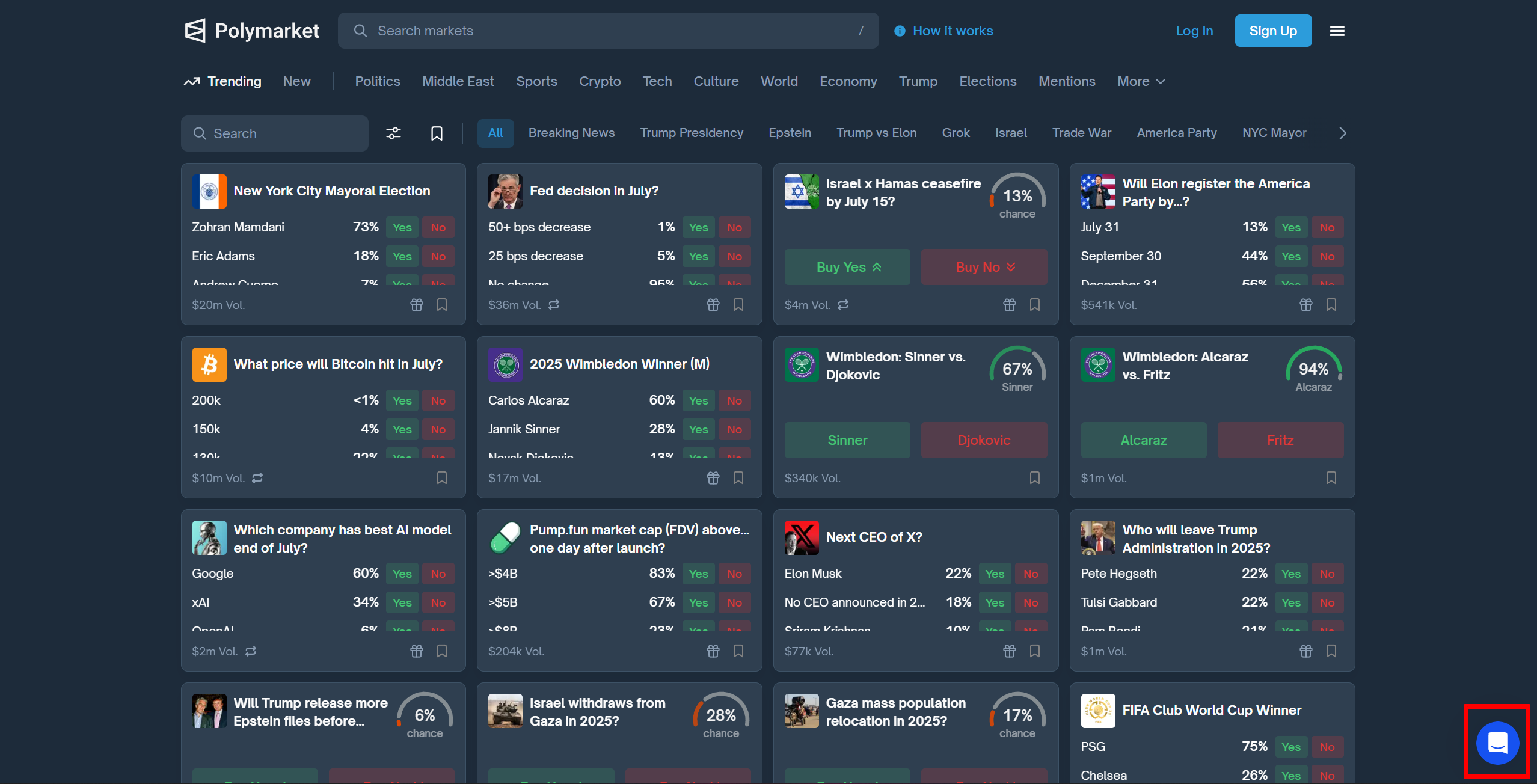Click the Polymarket logo
The width and height of the screenshot is (1537, 784).
pos(252,31)
